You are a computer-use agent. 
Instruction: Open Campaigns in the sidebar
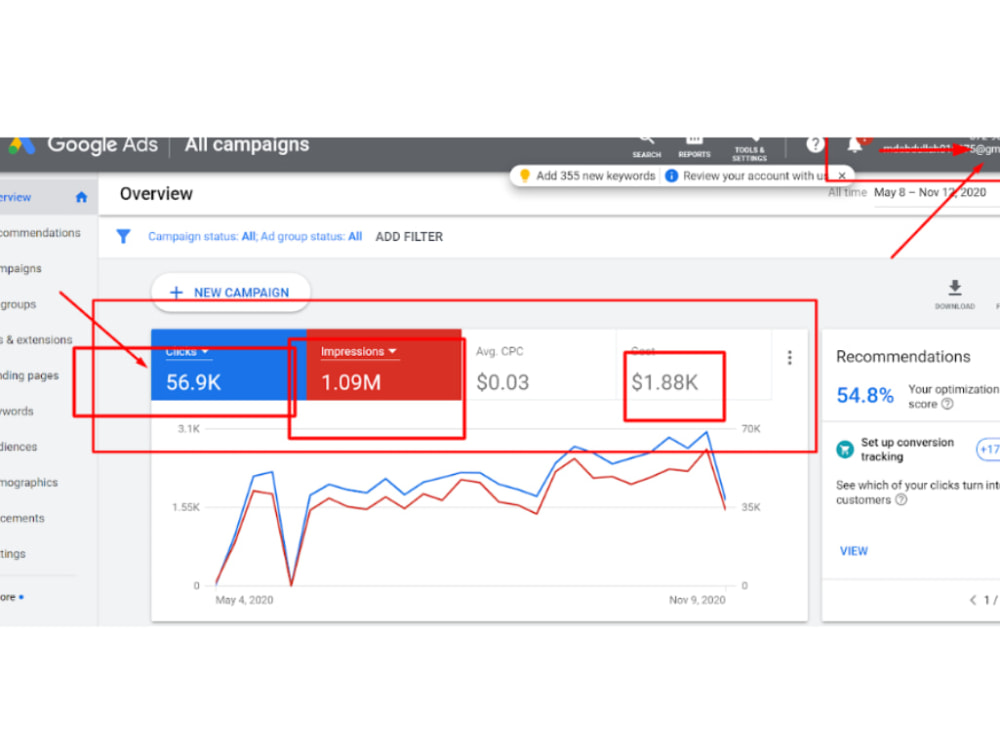pyautogui.click(x=20, y=268)
